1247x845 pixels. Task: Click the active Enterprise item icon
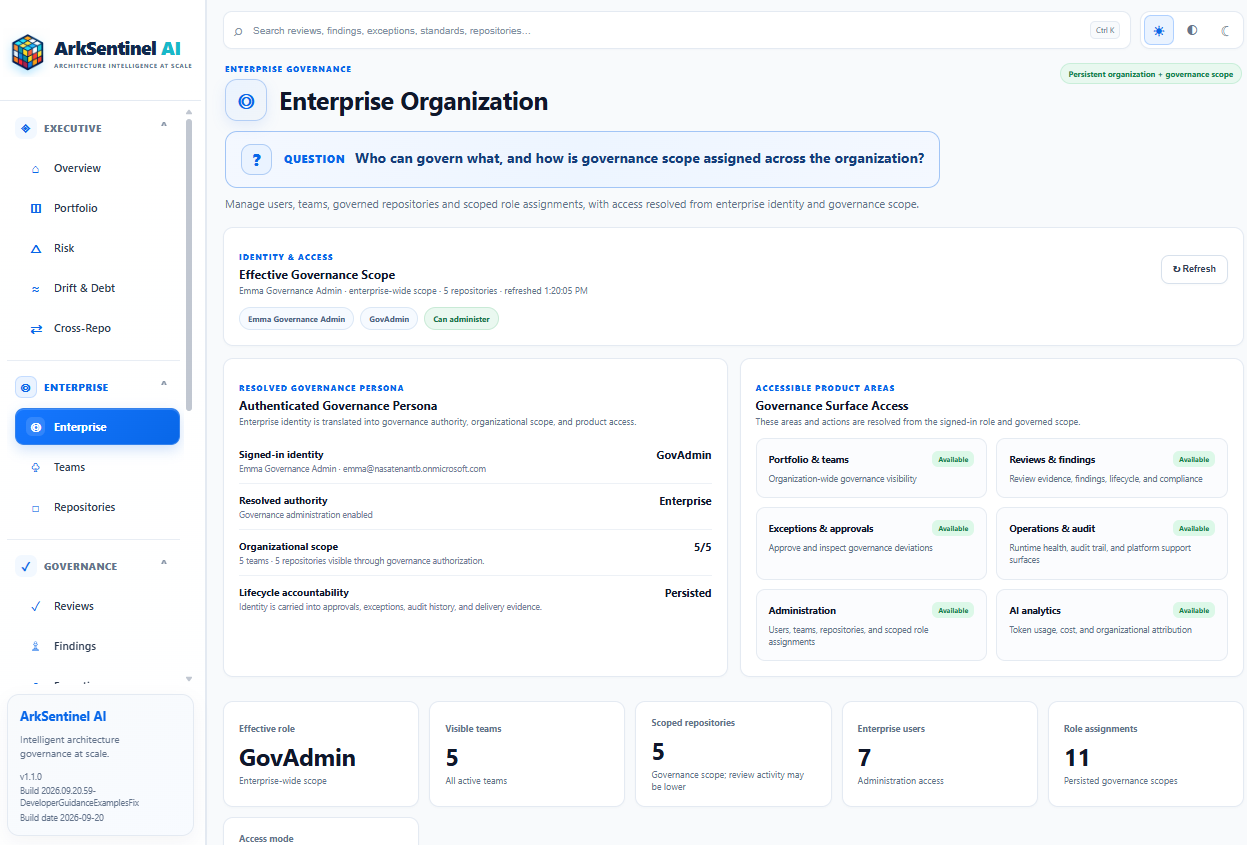36,427
